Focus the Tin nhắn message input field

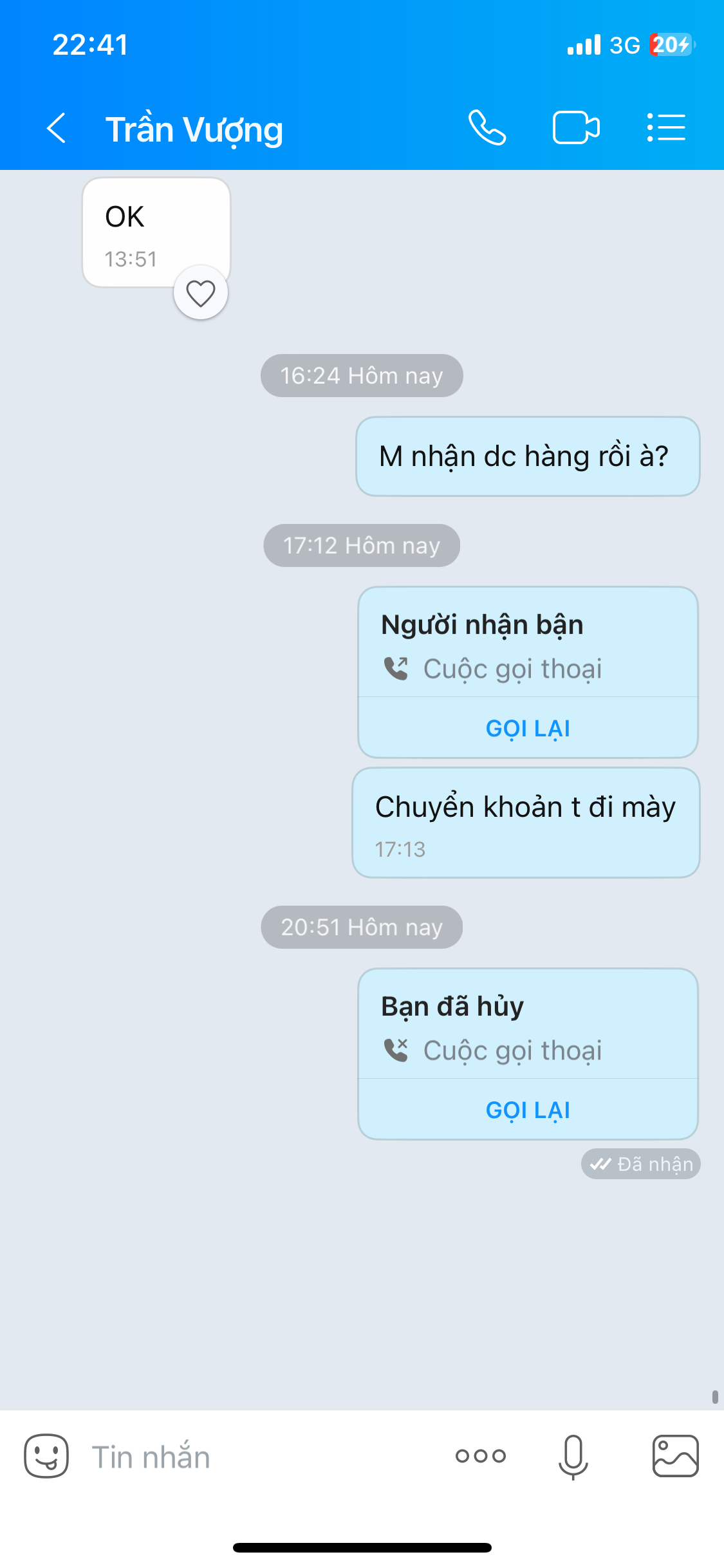click(x=264, y=1457)
